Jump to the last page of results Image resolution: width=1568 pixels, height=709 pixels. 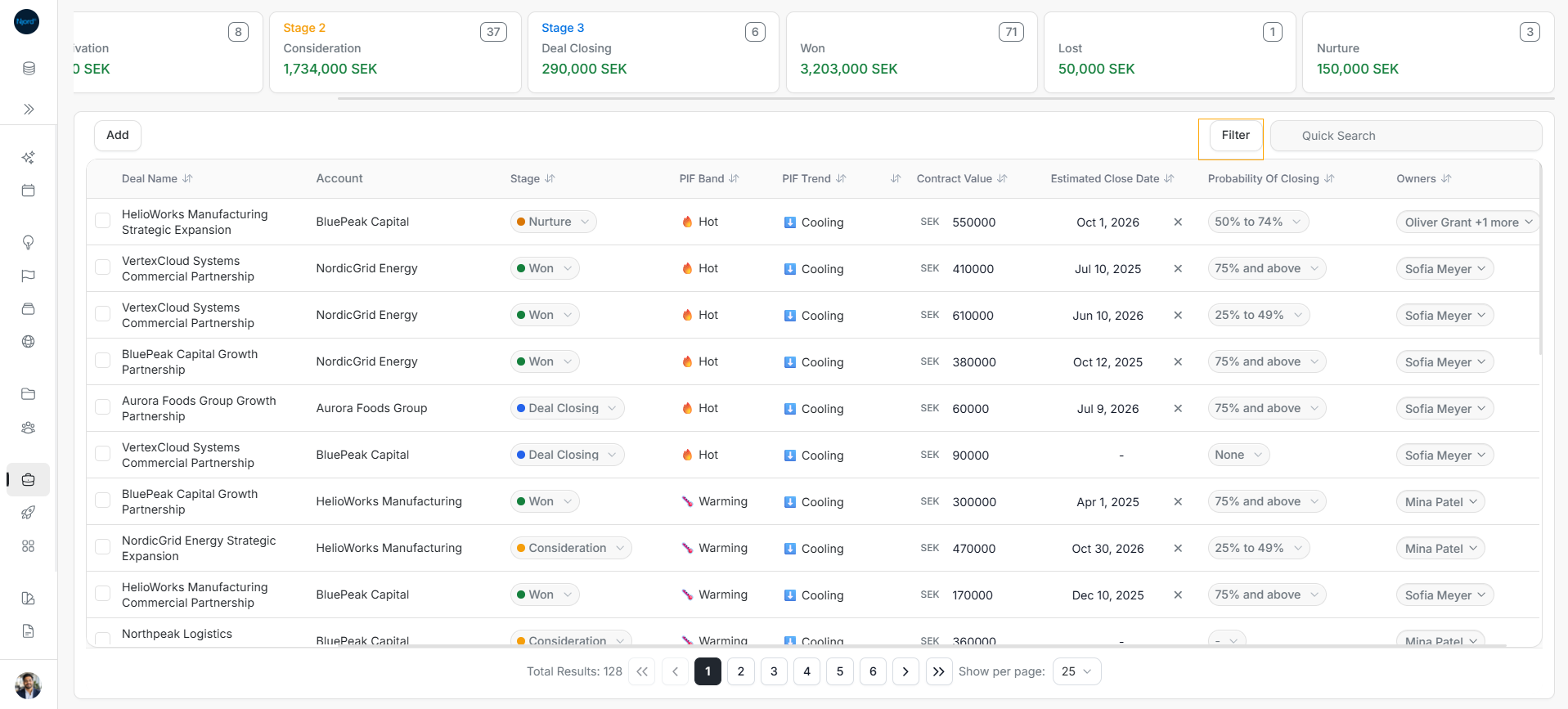coord(938,671)
